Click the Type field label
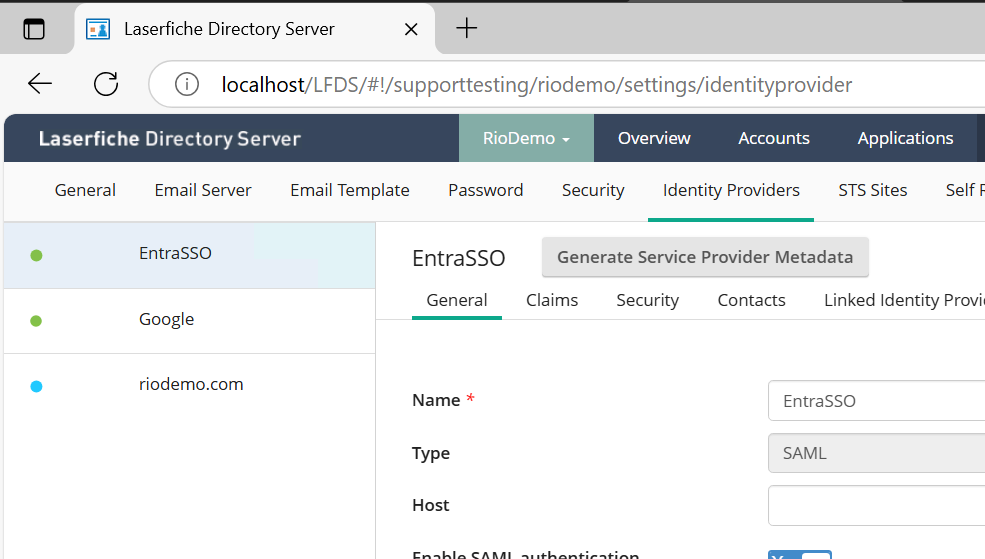 (x=431, y=453)
